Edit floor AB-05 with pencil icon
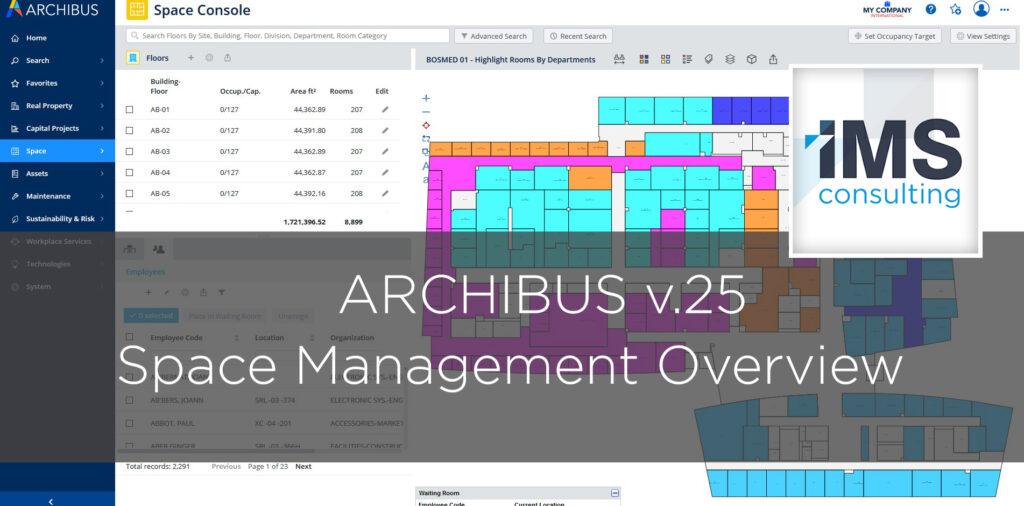 [x=385, y=193]
